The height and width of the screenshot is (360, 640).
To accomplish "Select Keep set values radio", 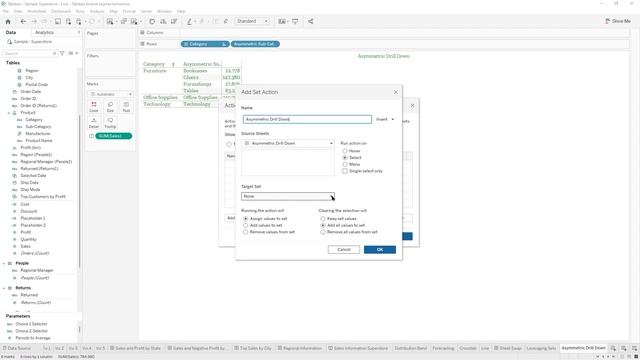I will 323,219.
